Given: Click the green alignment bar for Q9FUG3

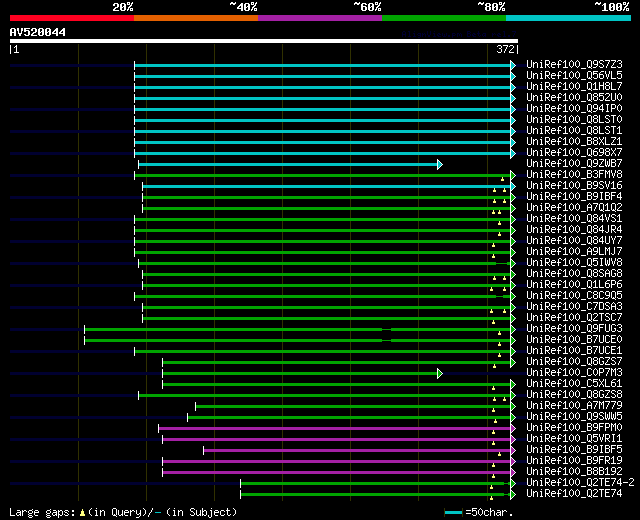Looking at the screenshot, I should coord(298,329).
